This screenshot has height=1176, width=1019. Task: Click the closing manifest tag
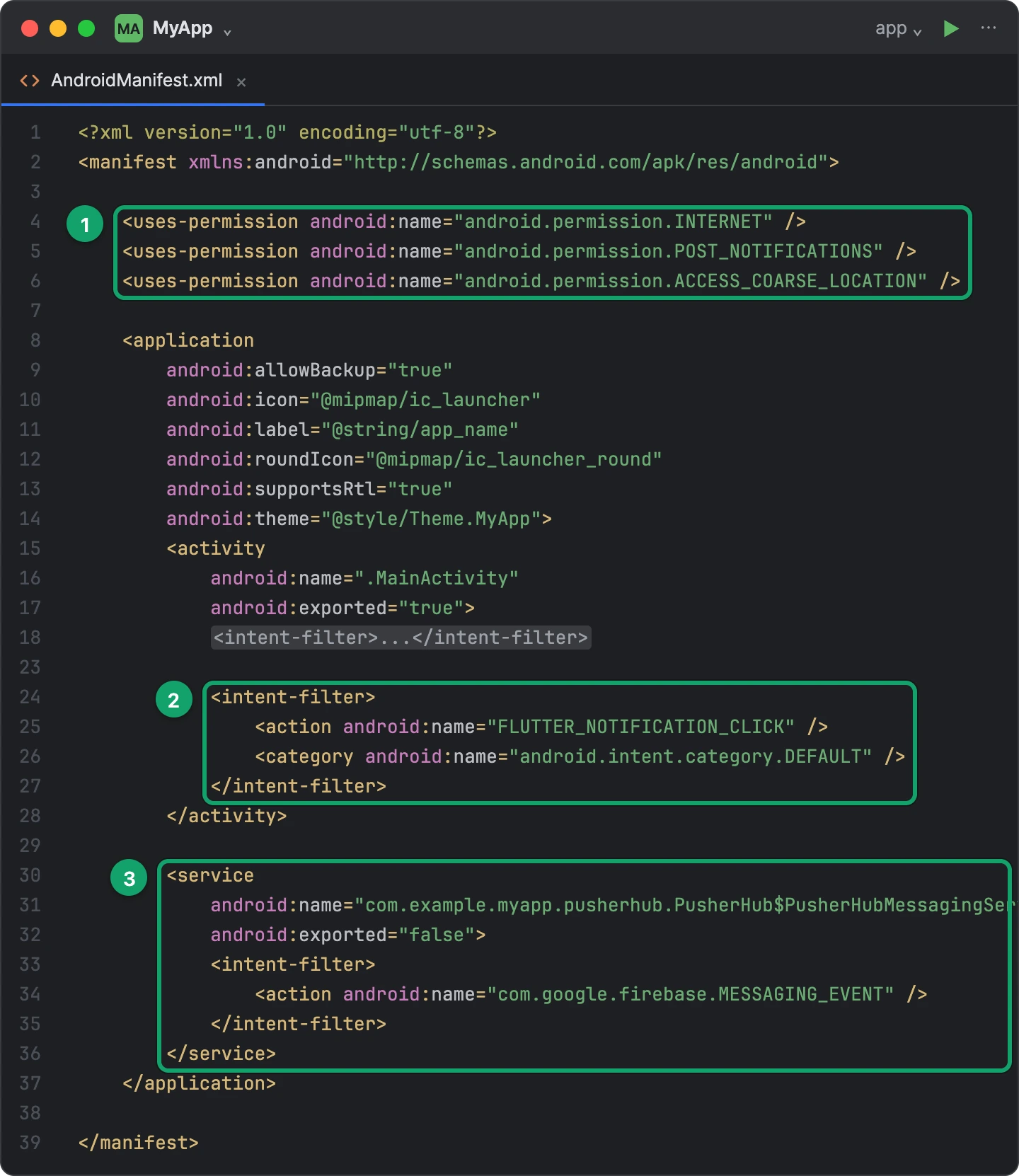(x=139, y=1143)
